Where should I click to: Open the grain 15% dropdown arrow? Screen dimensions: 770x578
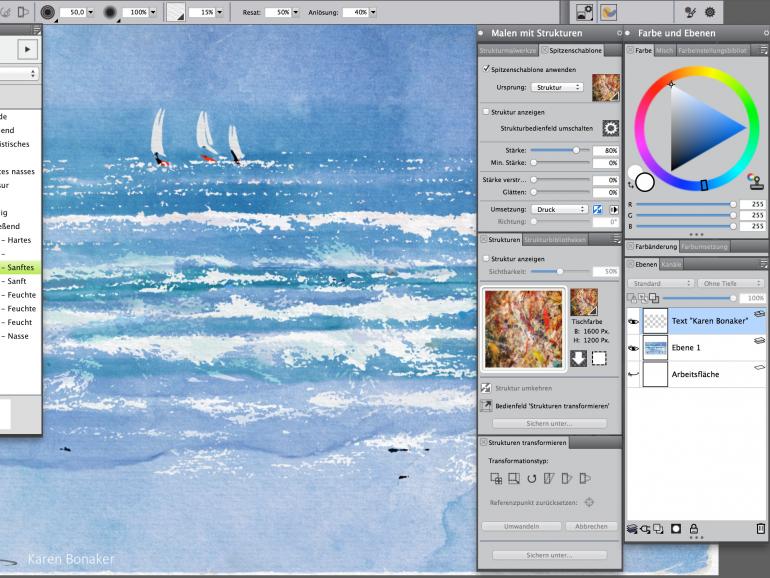point(219,12)
